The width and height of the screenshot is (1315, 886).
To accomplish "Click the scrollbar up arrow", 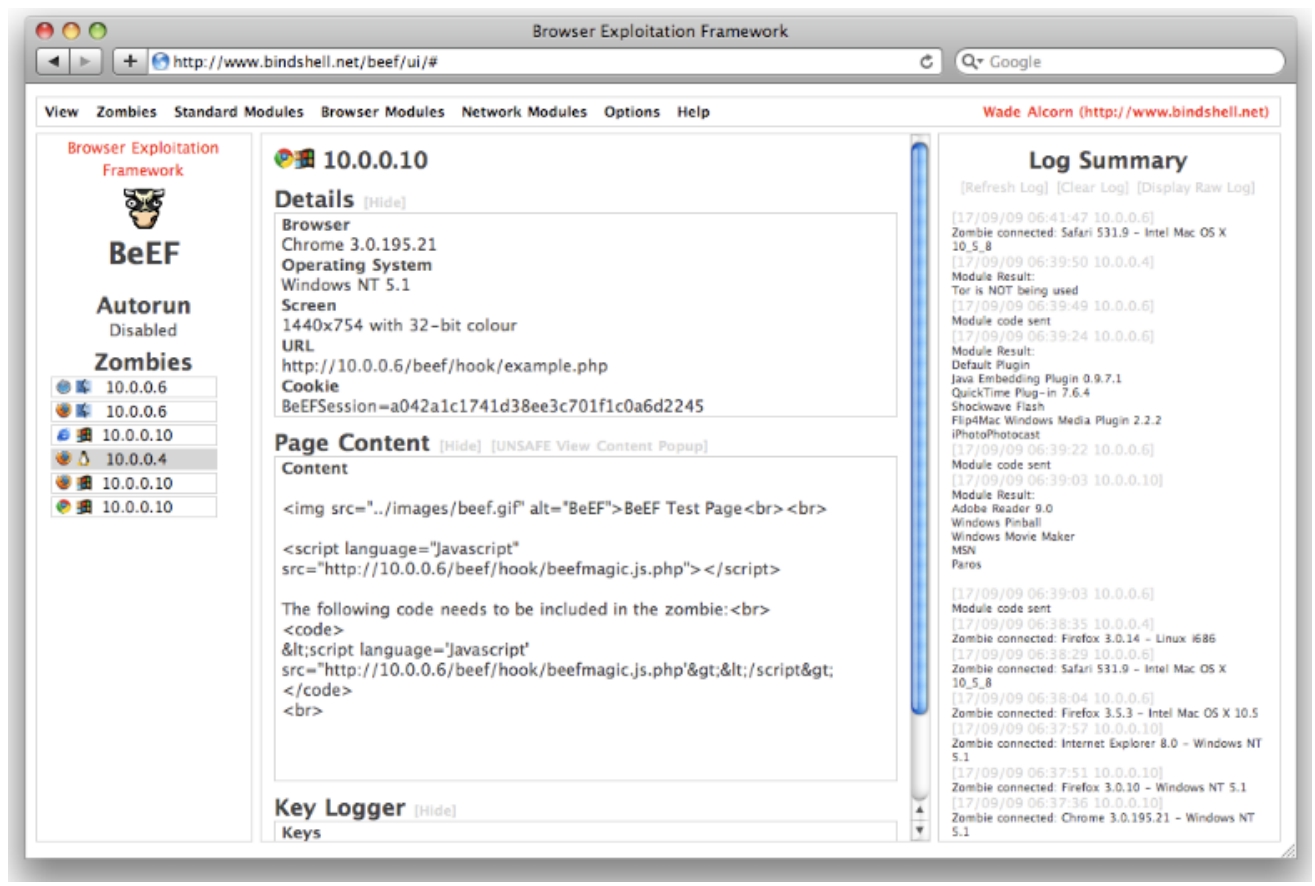I will tap(920, 810).
